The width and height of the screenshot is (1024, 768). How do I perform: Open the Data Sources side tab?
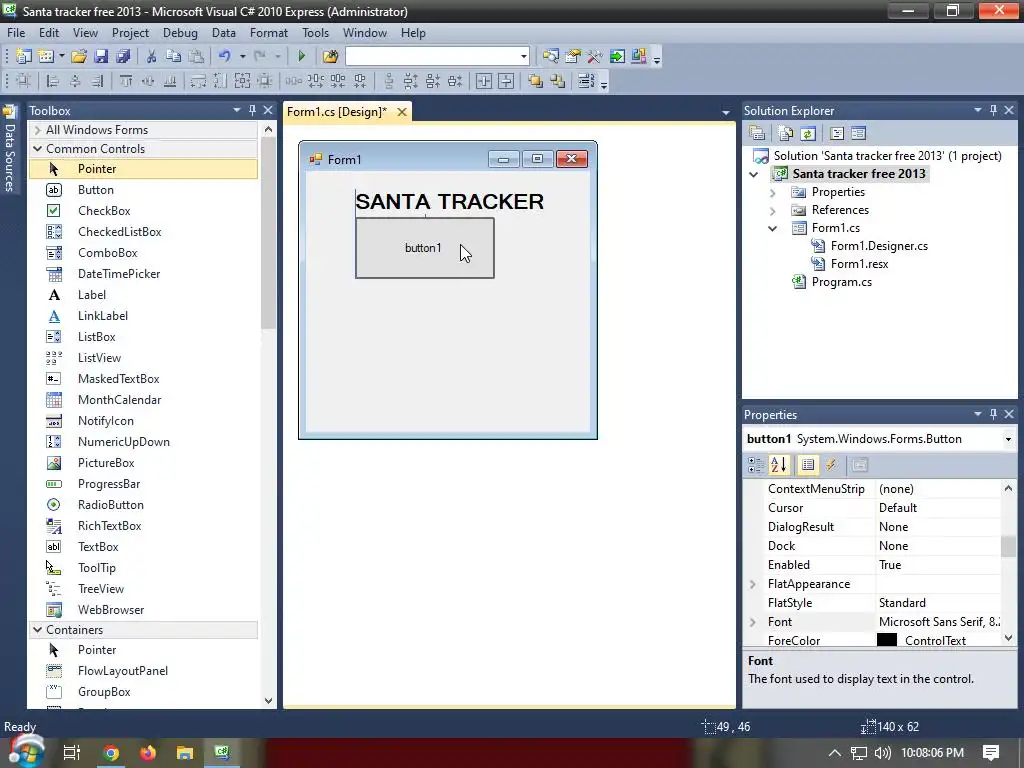[x=10, y=149]
